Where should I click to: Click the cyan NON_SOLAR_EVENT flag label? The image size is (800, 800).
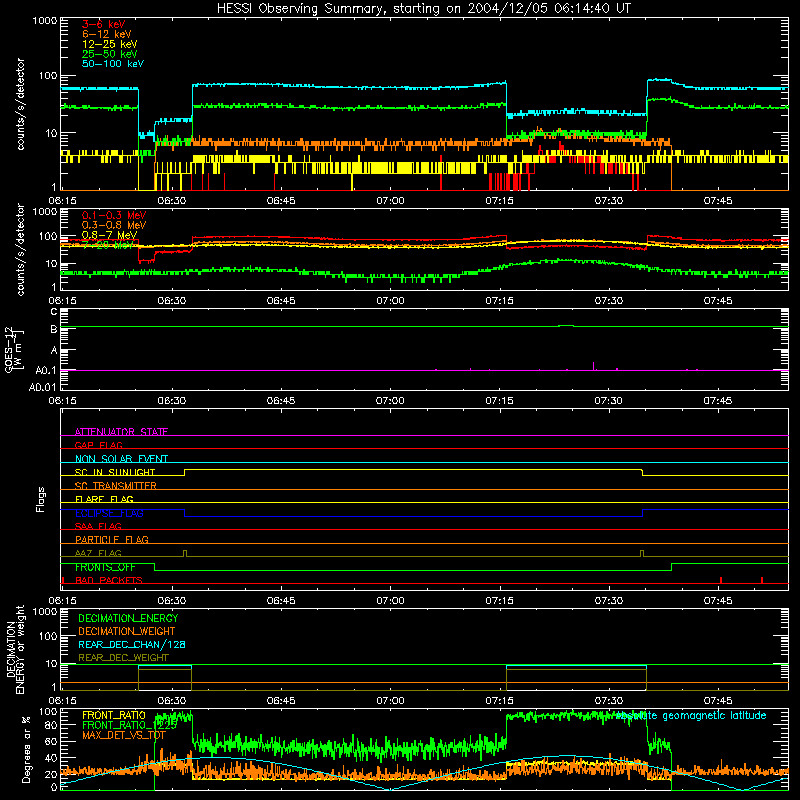pyautogui.click(x=121, y=459)
